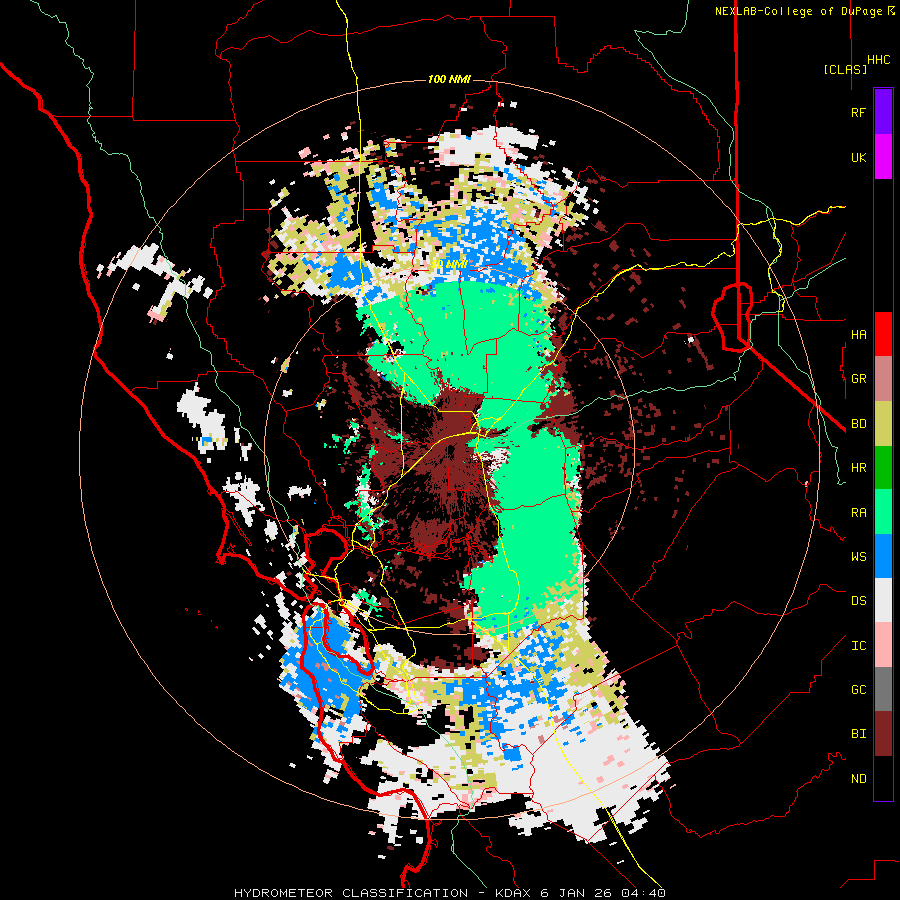Click the purple RF legend color swatch

pos(883,112)
